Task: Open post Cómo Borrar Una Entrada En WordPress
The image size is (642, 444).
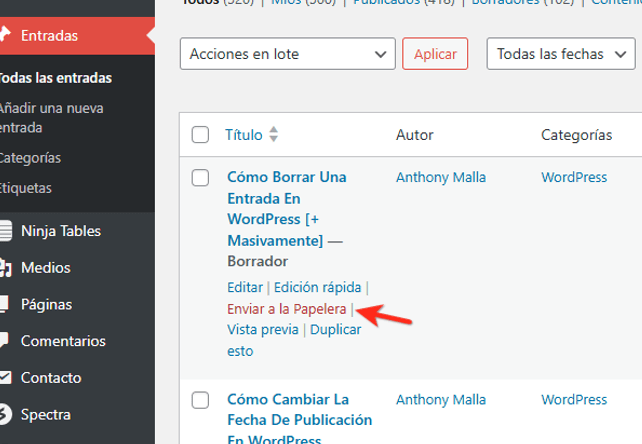Action: (287, 209)
